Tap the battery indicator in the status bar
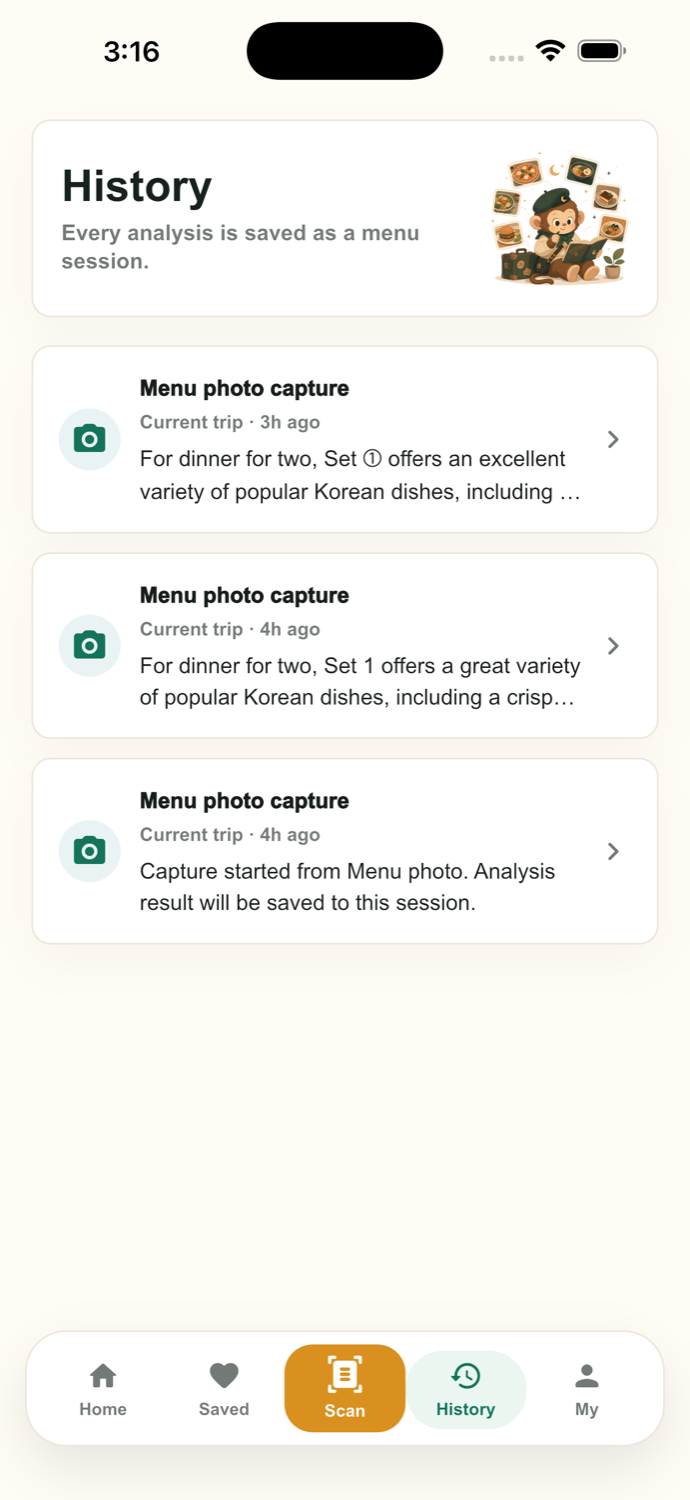Image resolution: width=690 pixels, height=1500 pixels. pyautogui.click(x=601, y=50)
